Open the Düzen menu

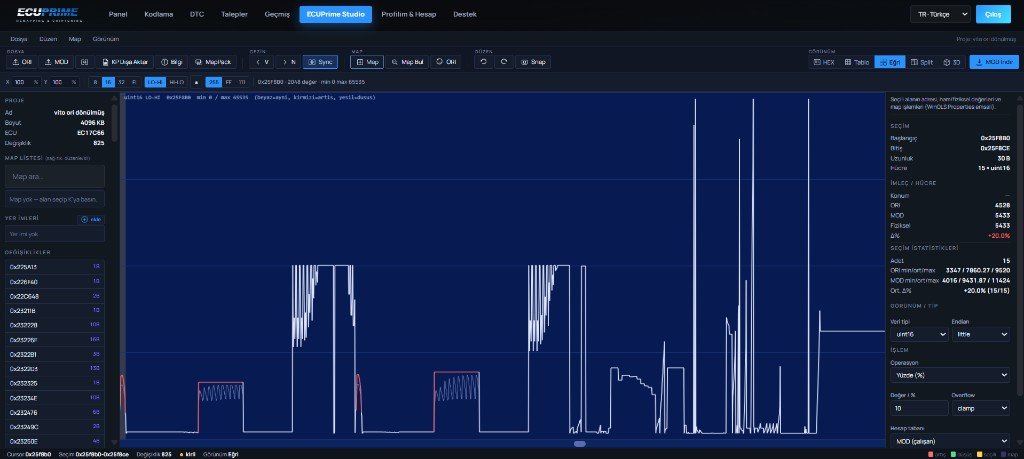click(x=48, y=39)
